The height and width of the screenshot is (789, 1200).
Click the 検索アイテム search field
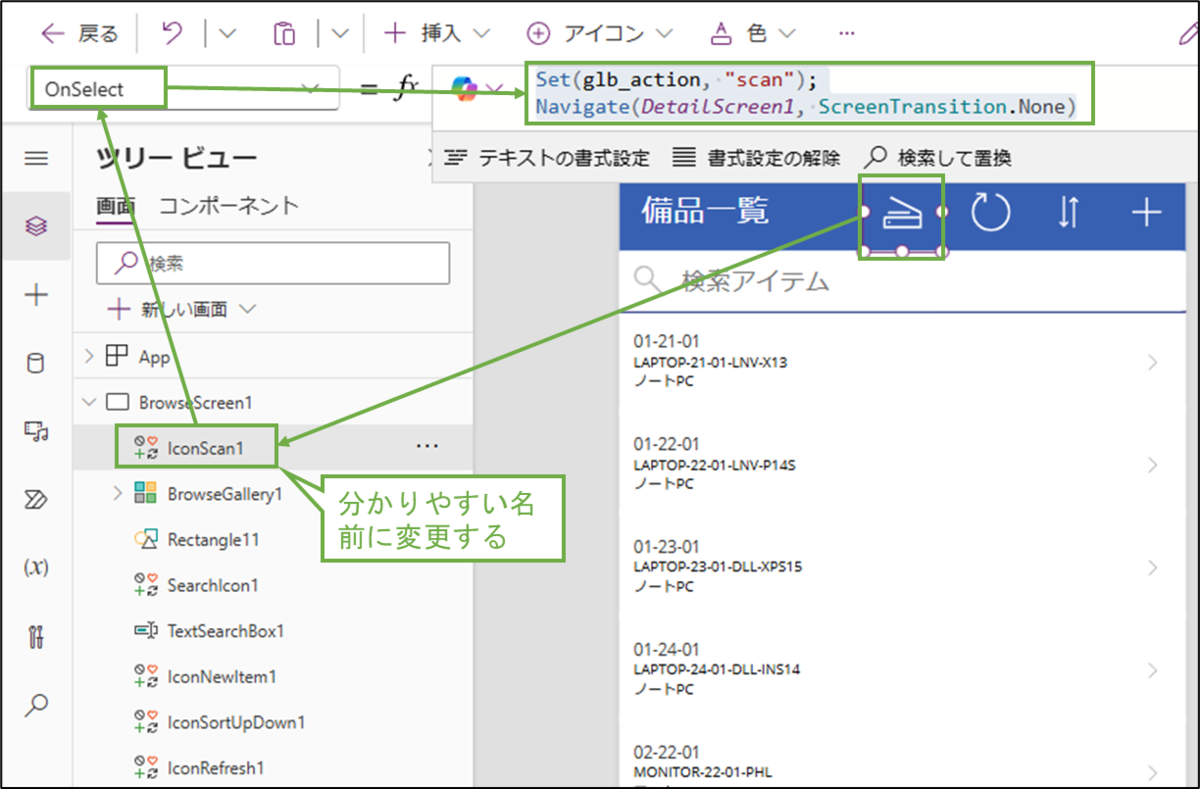coord(903,281)
